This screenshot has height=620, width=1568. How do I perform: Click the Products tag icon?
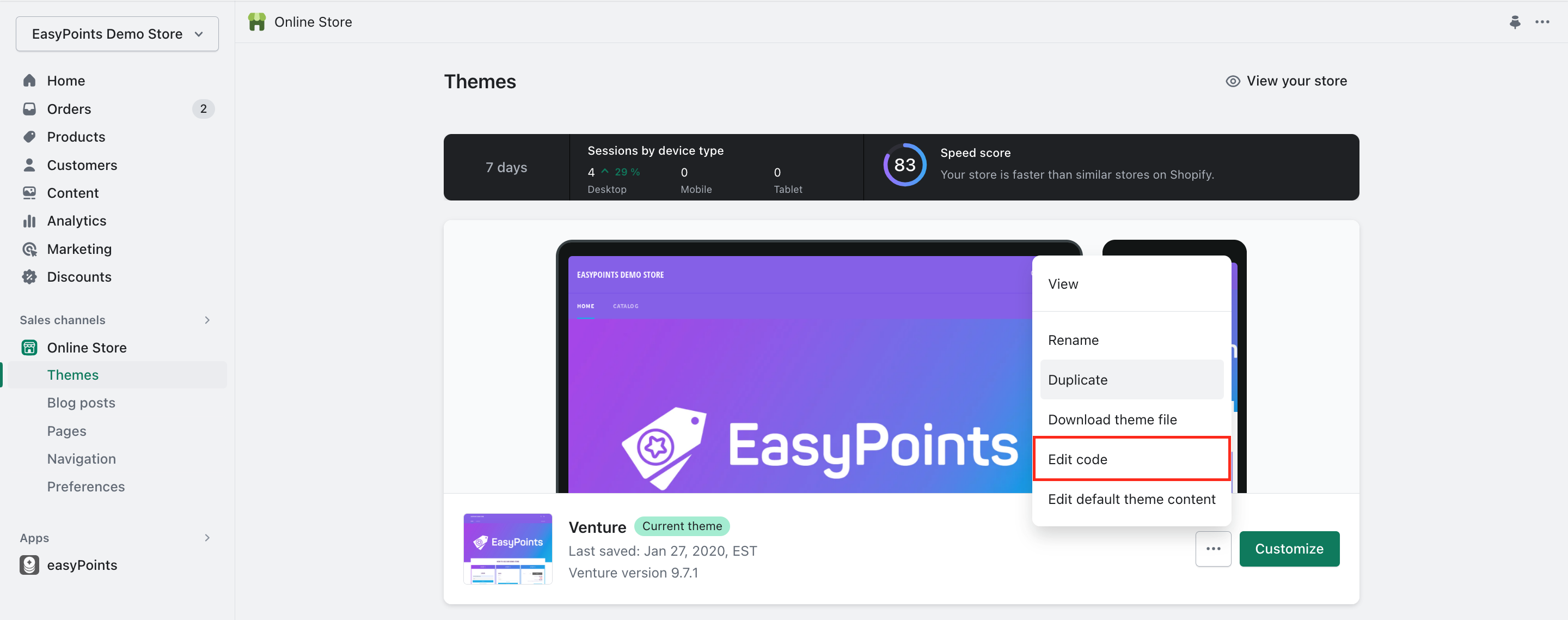(29, 136)
